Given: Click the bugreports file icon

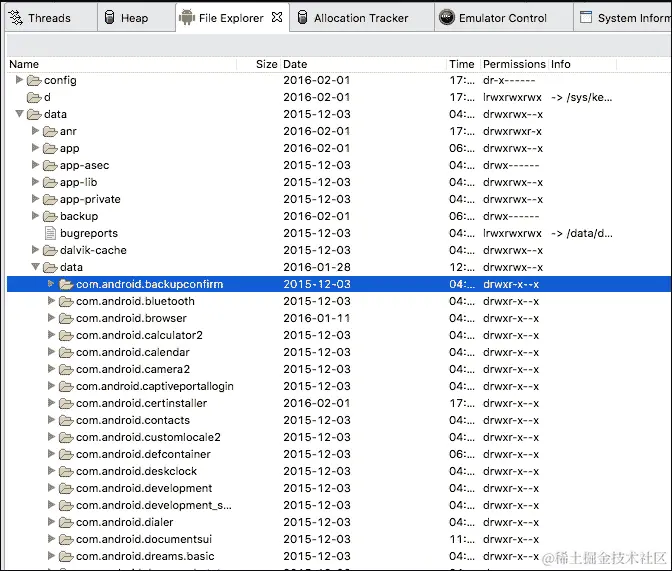Looking at the screenshot, I should [50, 233].
